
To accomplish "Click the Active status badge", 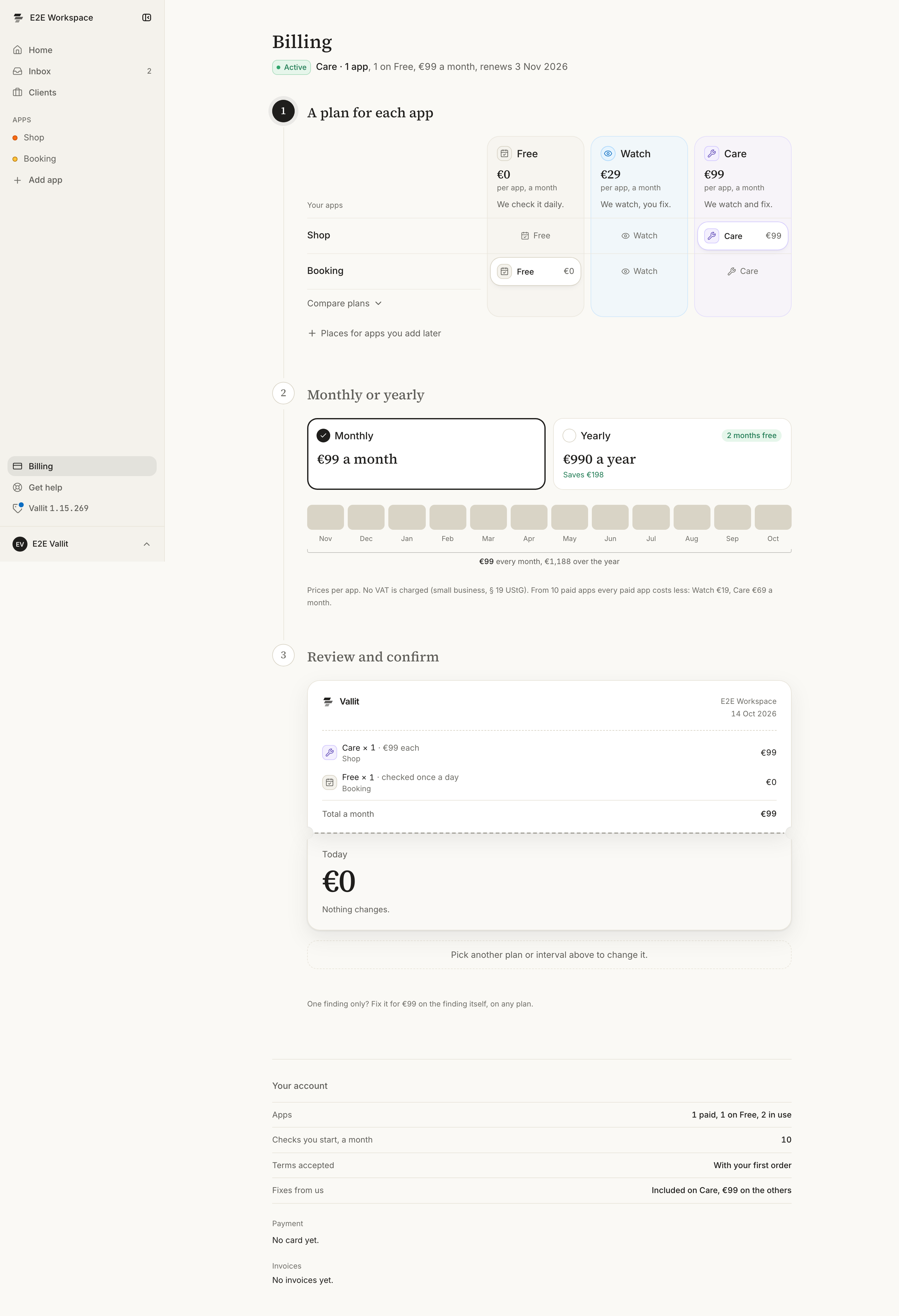I will tap(291, 67).
